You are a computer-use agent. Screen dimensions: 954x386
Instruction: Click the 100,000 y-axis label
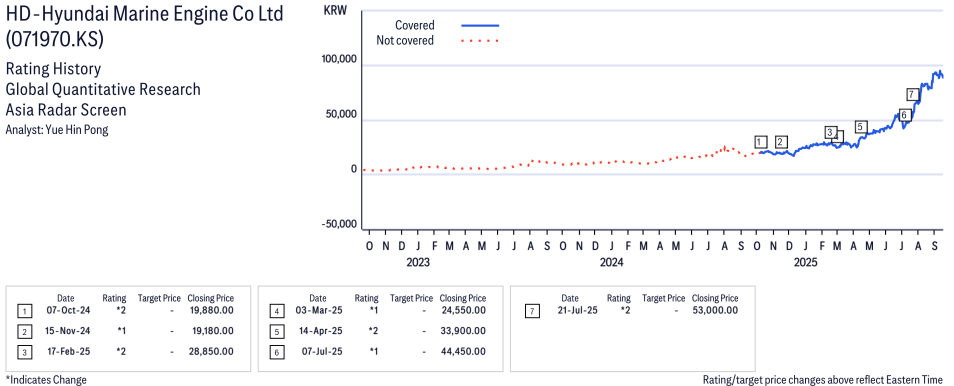(x=338, y=59)
